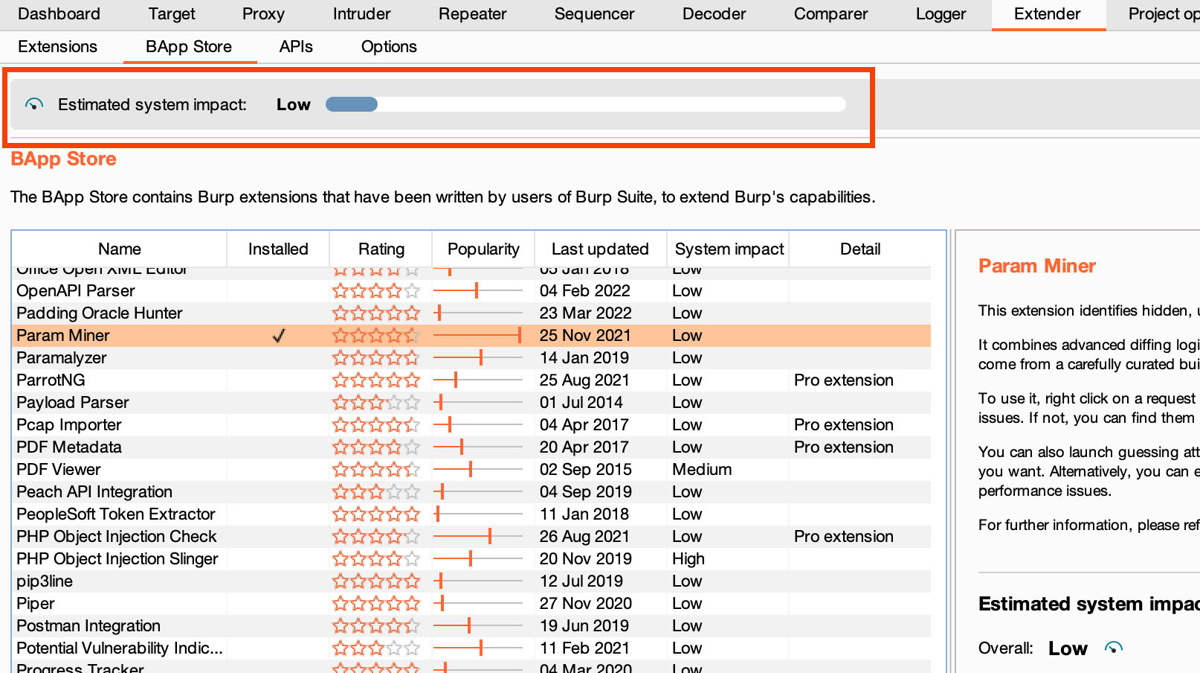The width and height of the screenshot is (1200, 673).
Task: Switch to the Comparer tab
Action: click(x=831, y=14)
